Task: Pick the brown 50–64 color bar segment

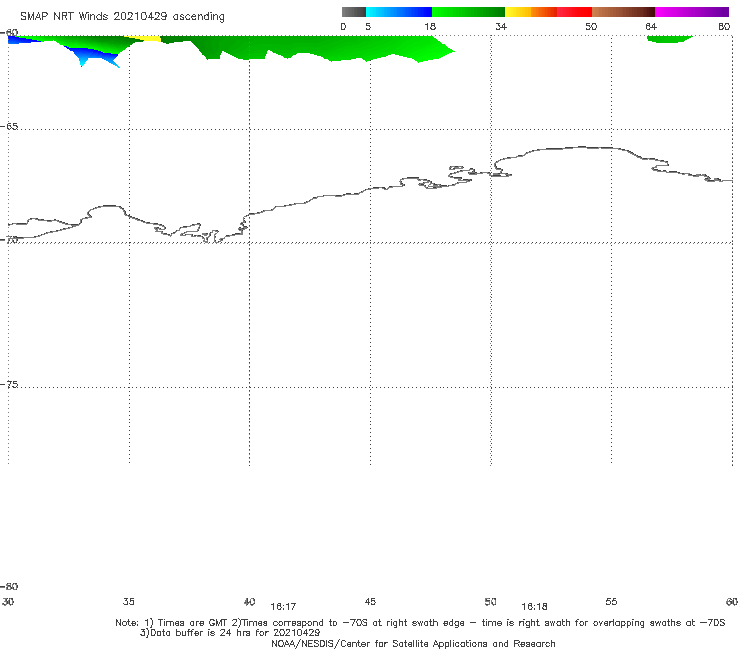Action: point(623,12)
